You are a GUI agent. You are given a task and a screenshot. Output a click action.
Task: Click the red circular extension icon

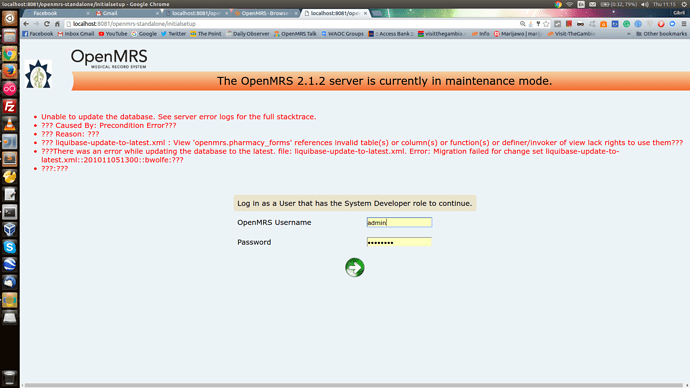tap(661, 24)
